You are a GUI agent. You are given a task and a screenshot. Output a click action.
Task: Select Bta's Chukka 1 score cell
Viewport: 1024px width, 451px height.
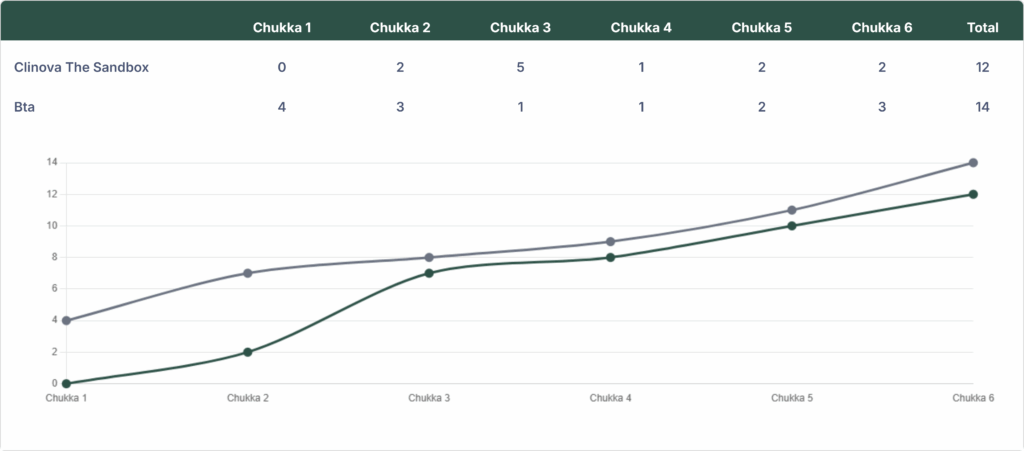click(x=282, y=107)
